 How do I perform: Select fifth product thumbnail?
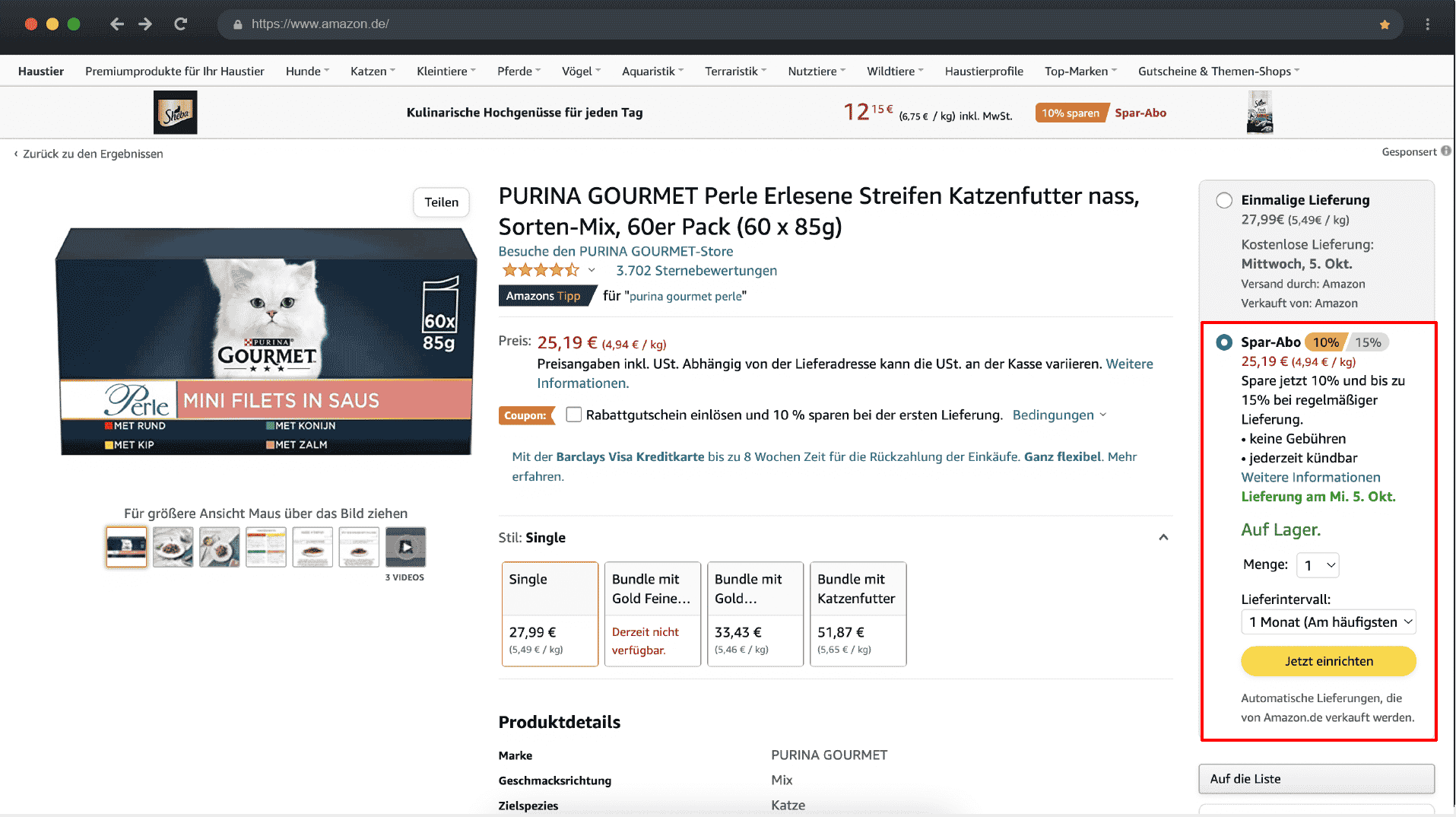pos(312,547)
